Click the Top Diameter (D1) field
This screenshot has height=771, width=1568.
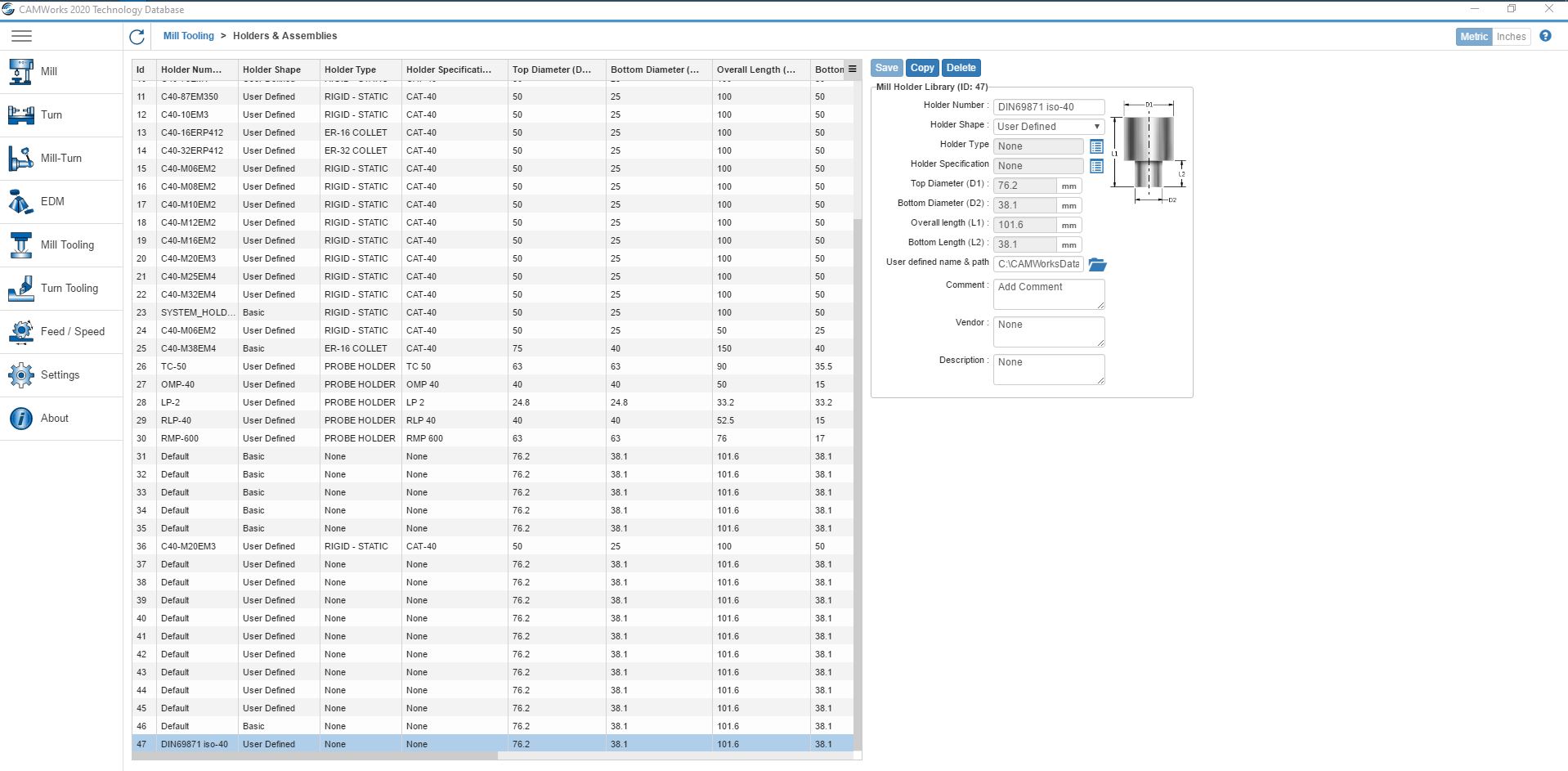[1025, 186]
